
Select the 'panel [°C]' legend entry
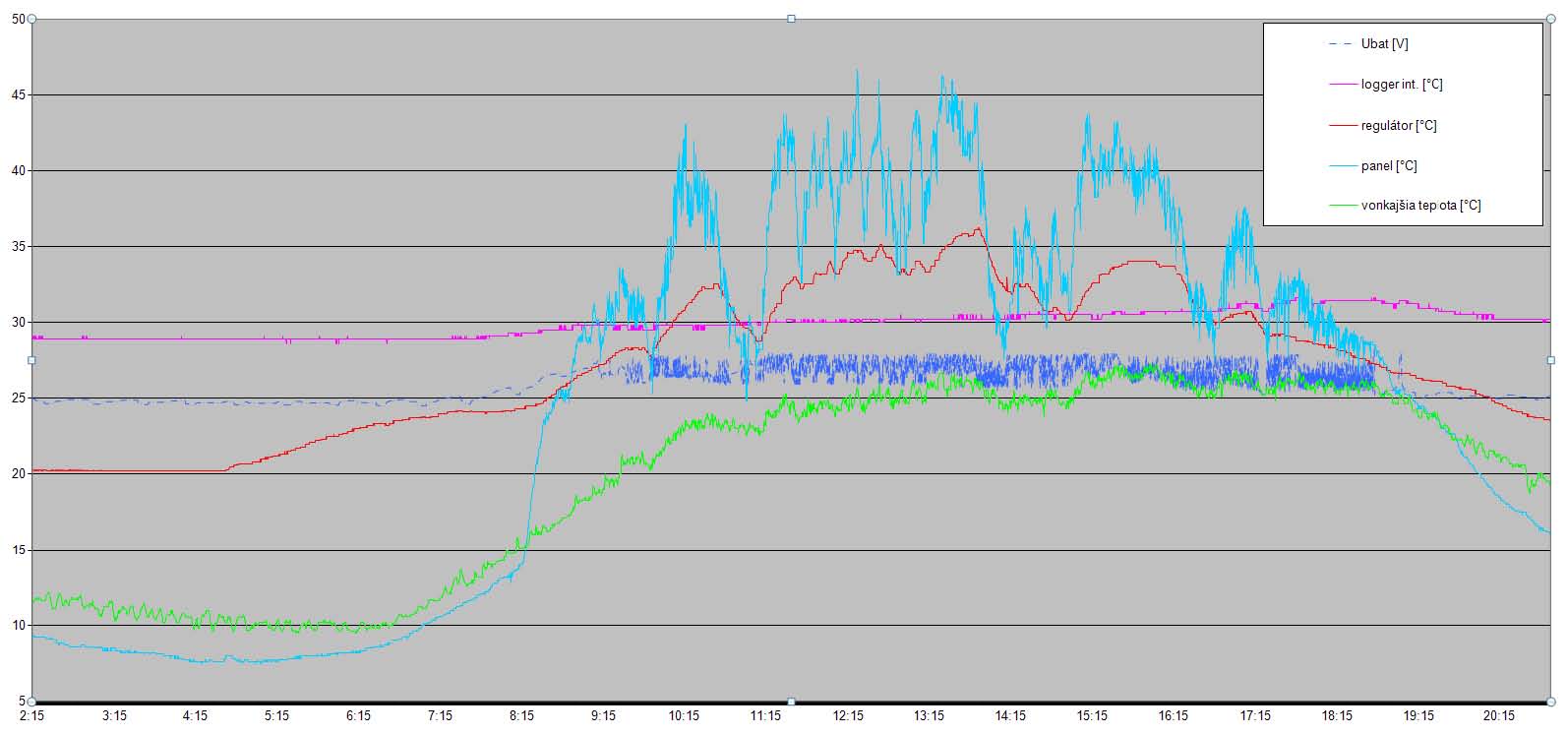(1389, 166)
